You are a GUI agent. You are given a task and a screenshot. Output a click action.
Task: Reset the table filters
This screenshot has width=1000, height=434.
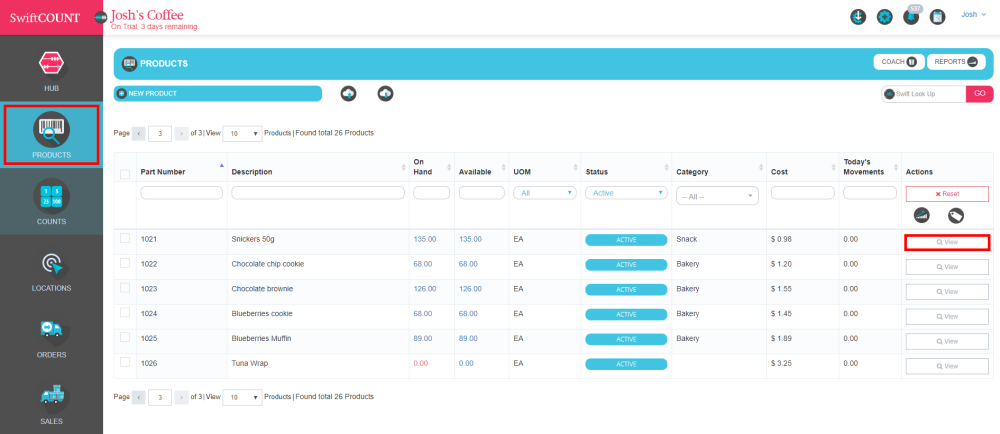click(947, 194)
